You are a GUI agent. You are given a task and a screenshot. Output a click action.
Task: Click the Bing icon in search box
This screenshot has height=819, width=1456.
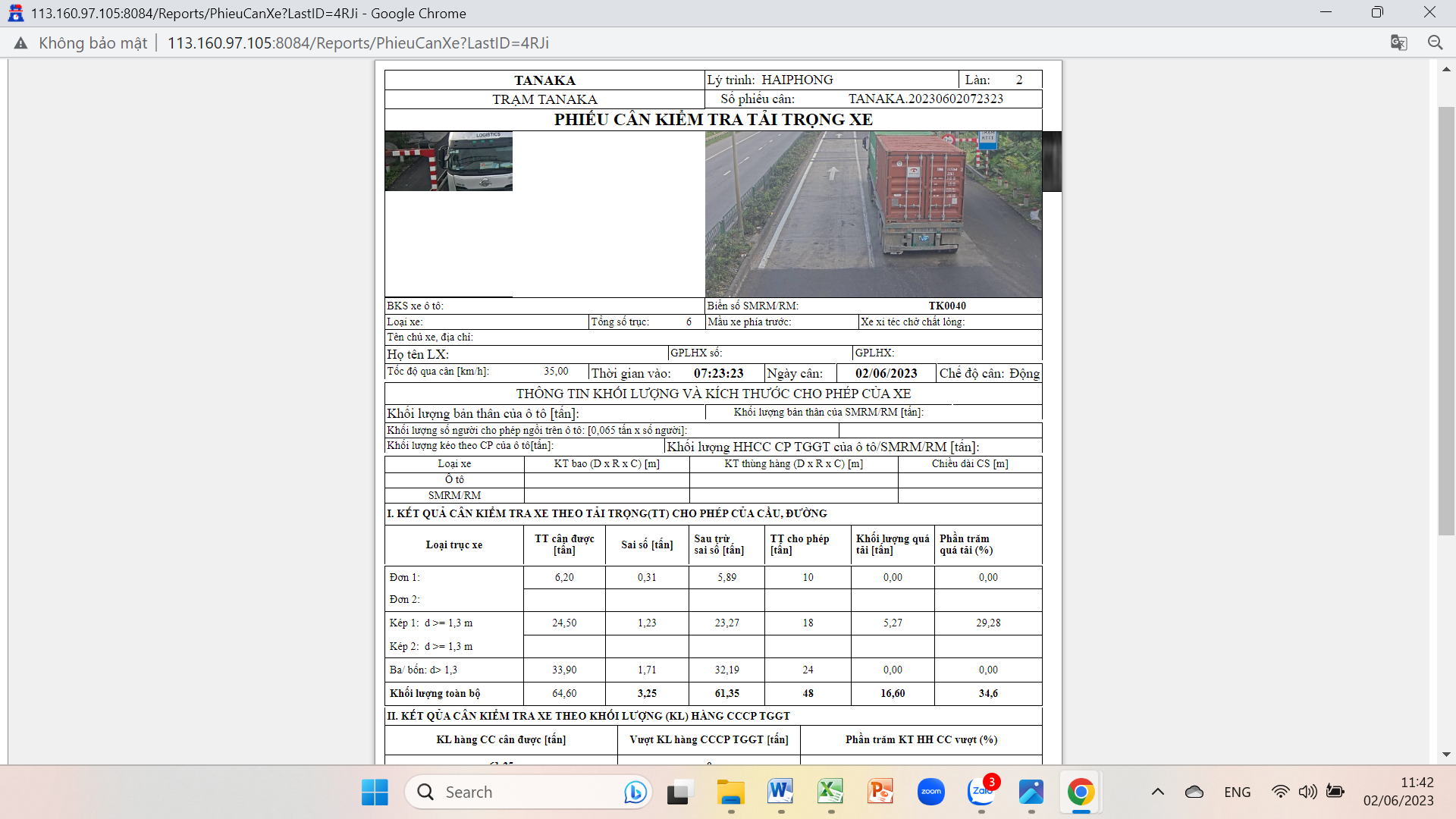pos(635,792)
